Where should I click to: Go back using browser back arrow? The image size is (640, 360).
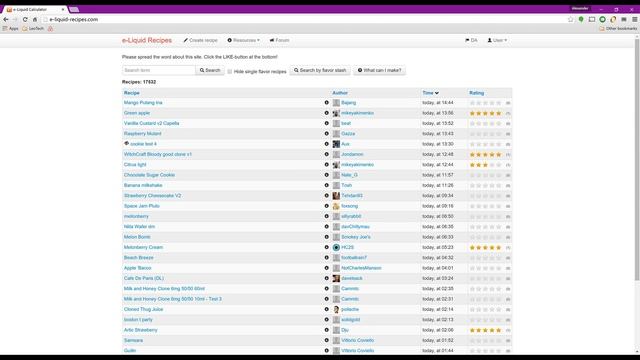(x=6, y=19)
